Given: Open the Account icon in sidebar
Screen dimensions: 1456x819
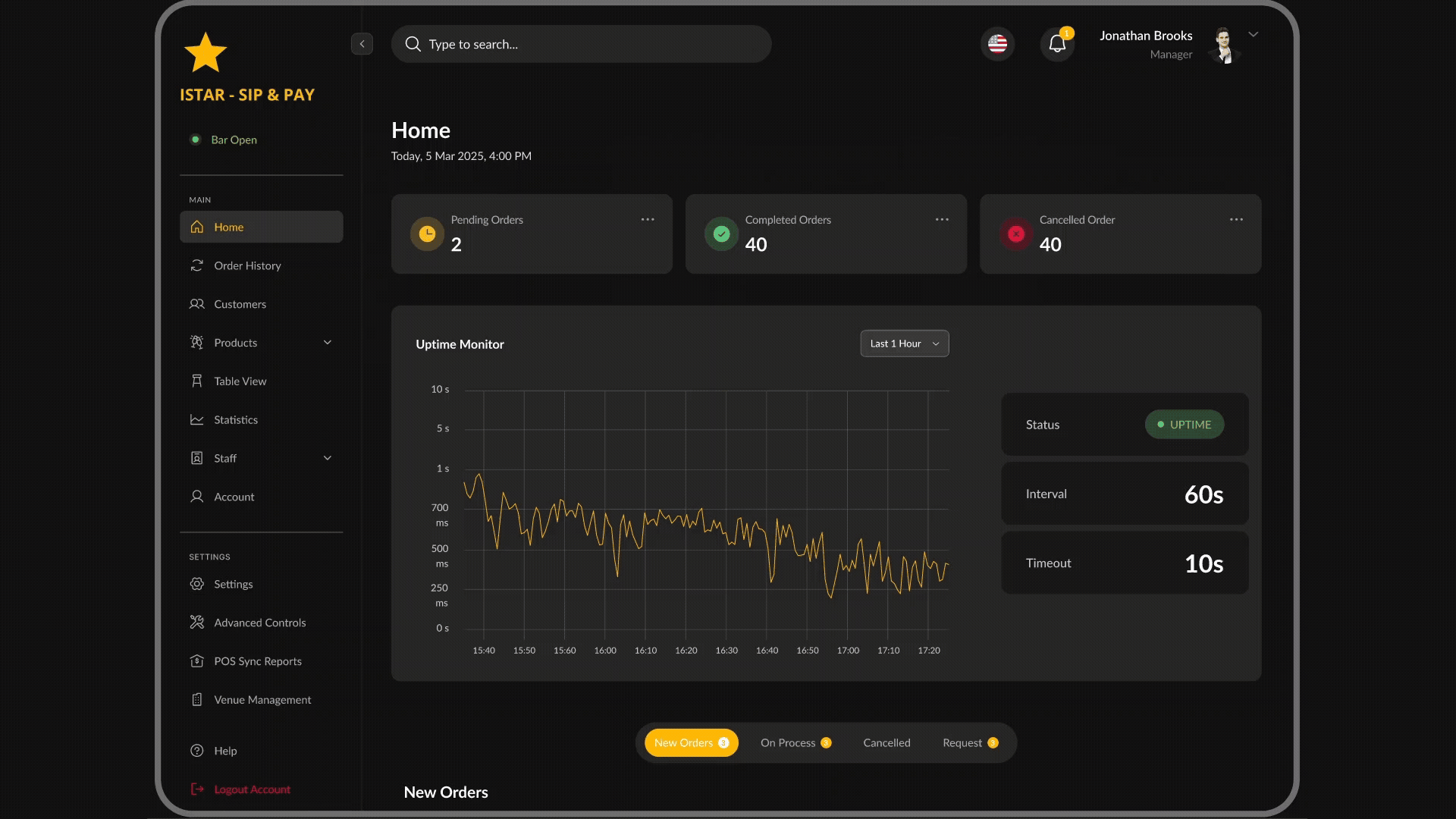Looking at the screenshot, I should tap(197, 497).
